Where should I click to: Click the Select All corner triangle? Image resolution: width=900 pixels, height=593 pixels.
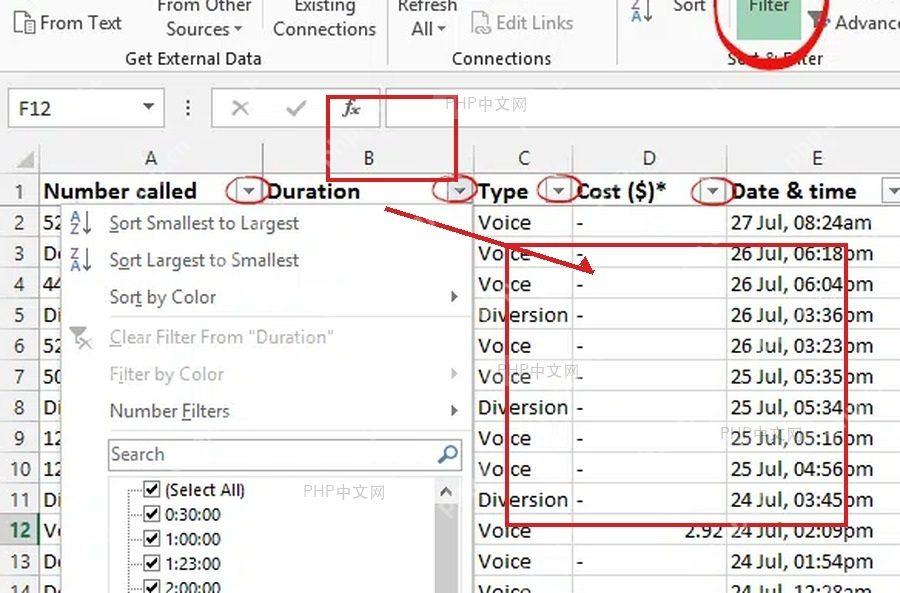[25, 158]
